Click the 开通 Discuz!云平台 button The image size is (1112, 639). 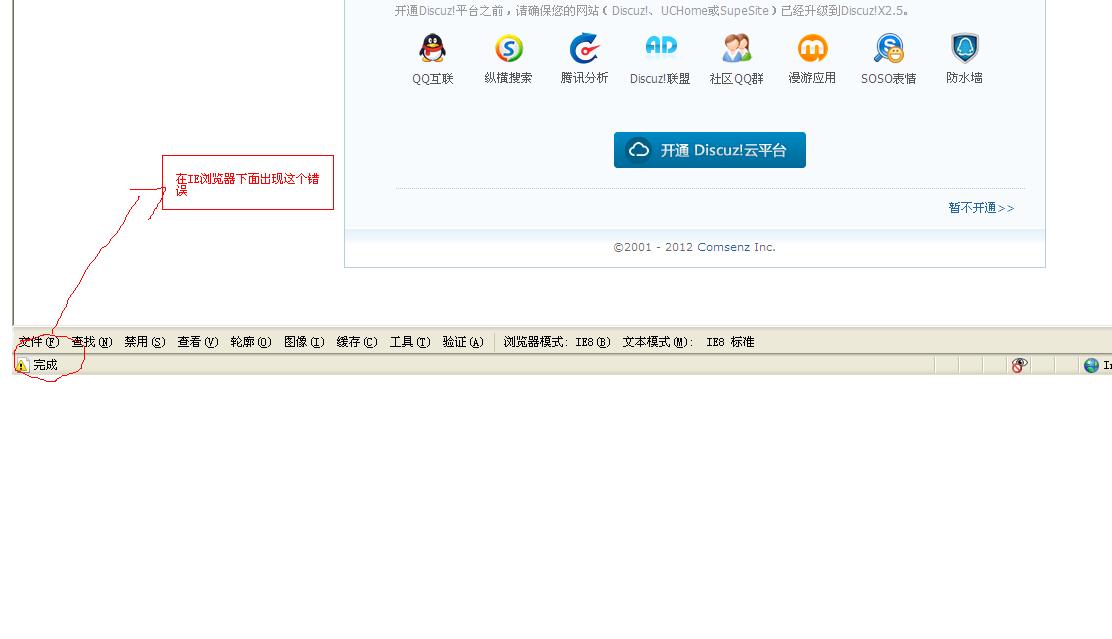click(710, 150)
